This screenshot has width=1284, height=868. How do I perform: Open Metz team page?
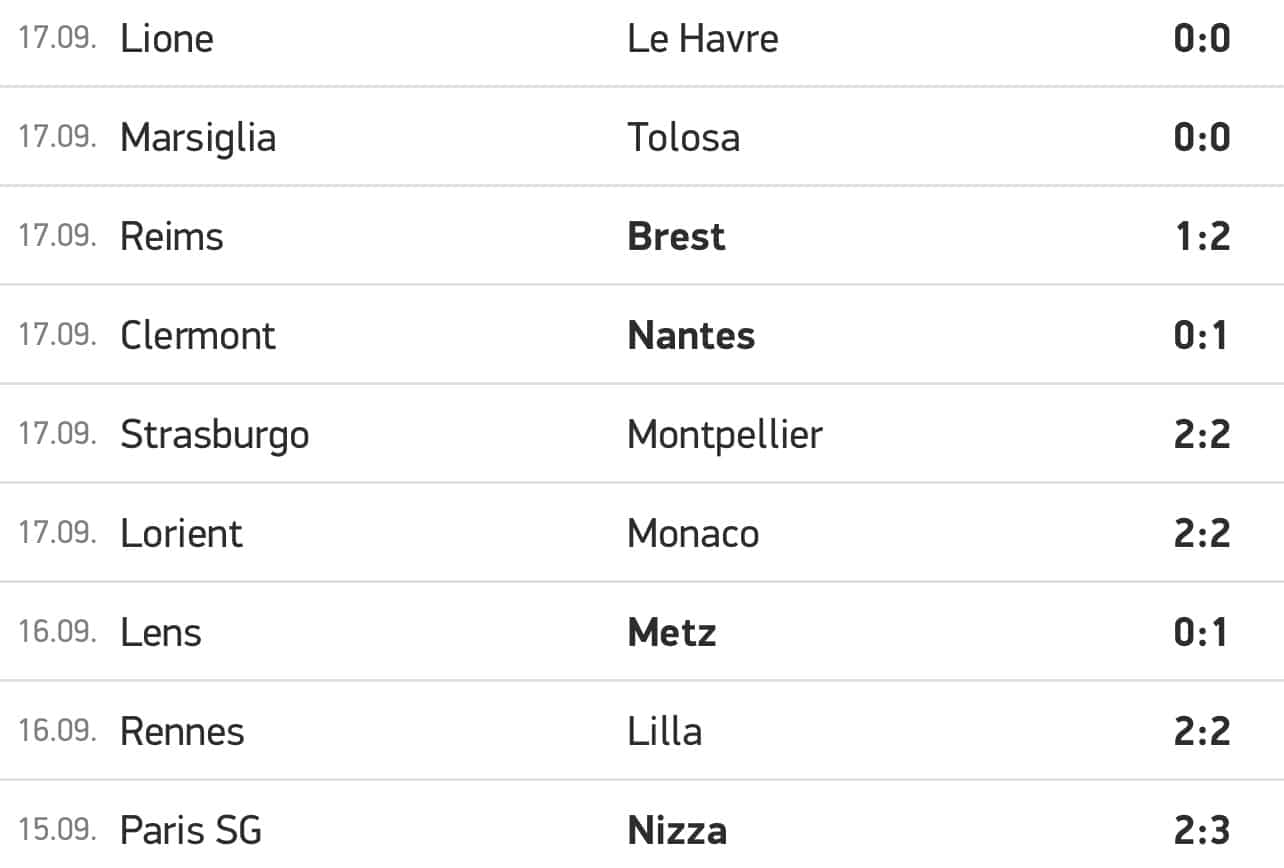pyautogui.click(x=672, y=632)
